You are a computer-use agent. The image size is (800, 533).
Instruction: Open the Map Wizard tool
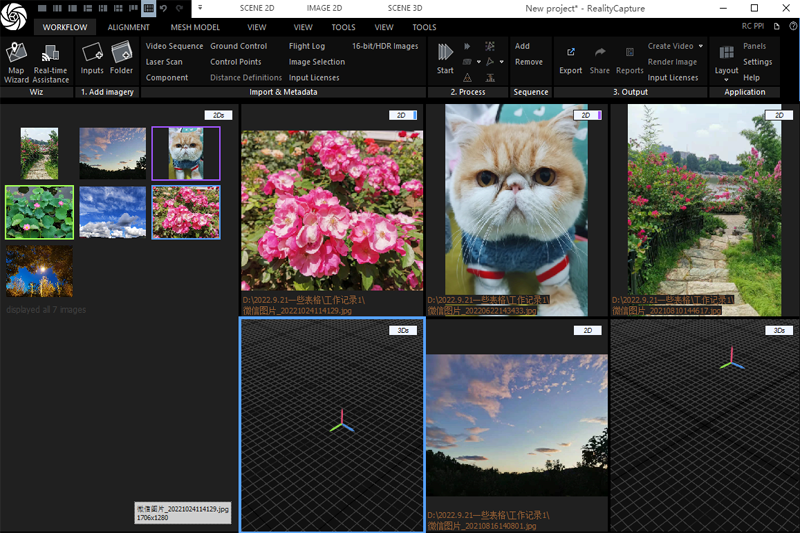[16, 62]
